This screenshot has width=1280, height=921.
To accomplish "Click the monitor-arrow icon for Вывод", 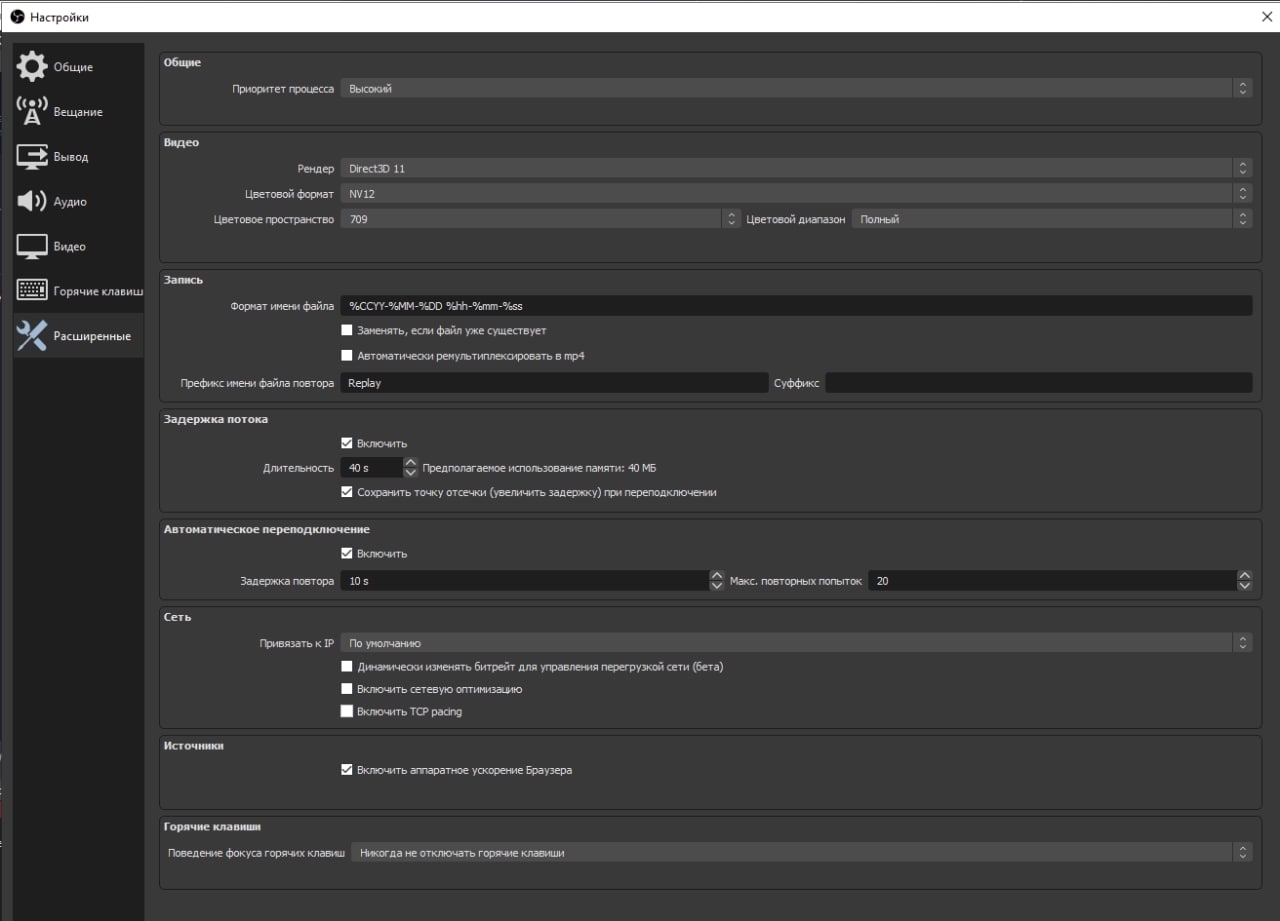I will (31, 157).
